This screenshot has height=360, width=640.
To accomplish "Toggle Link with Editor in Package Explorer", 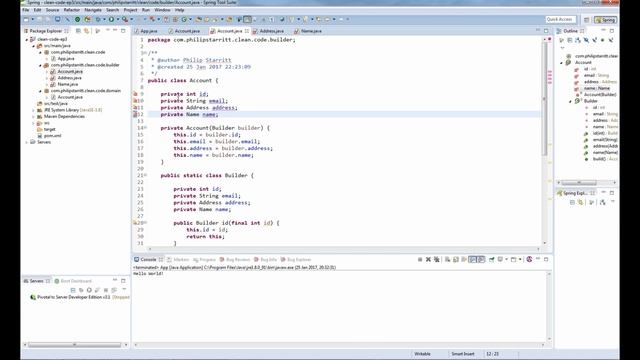I will click(86, 31).
